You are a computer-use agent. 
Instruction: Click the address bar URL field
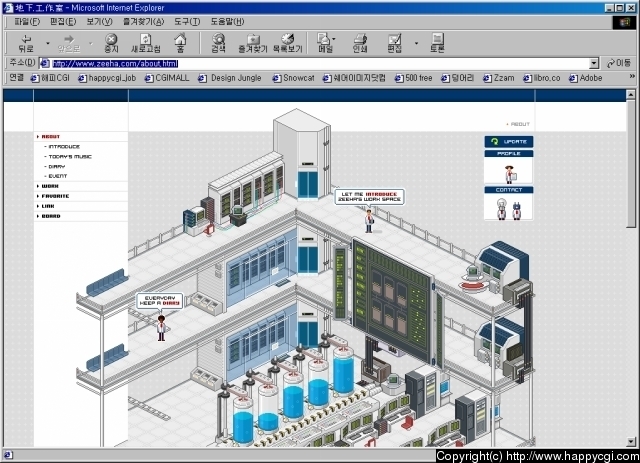pyautogui.click(x=320, y=63)
